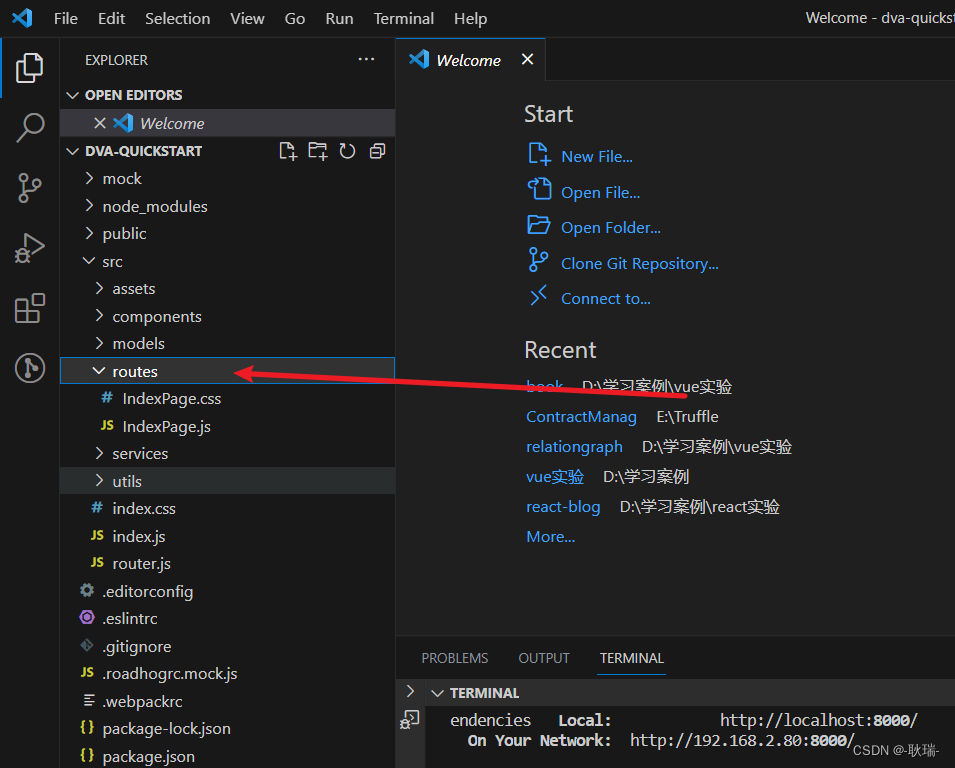
Task: Open the Search view in the activity bar
Action: click(x=30, y=128)
